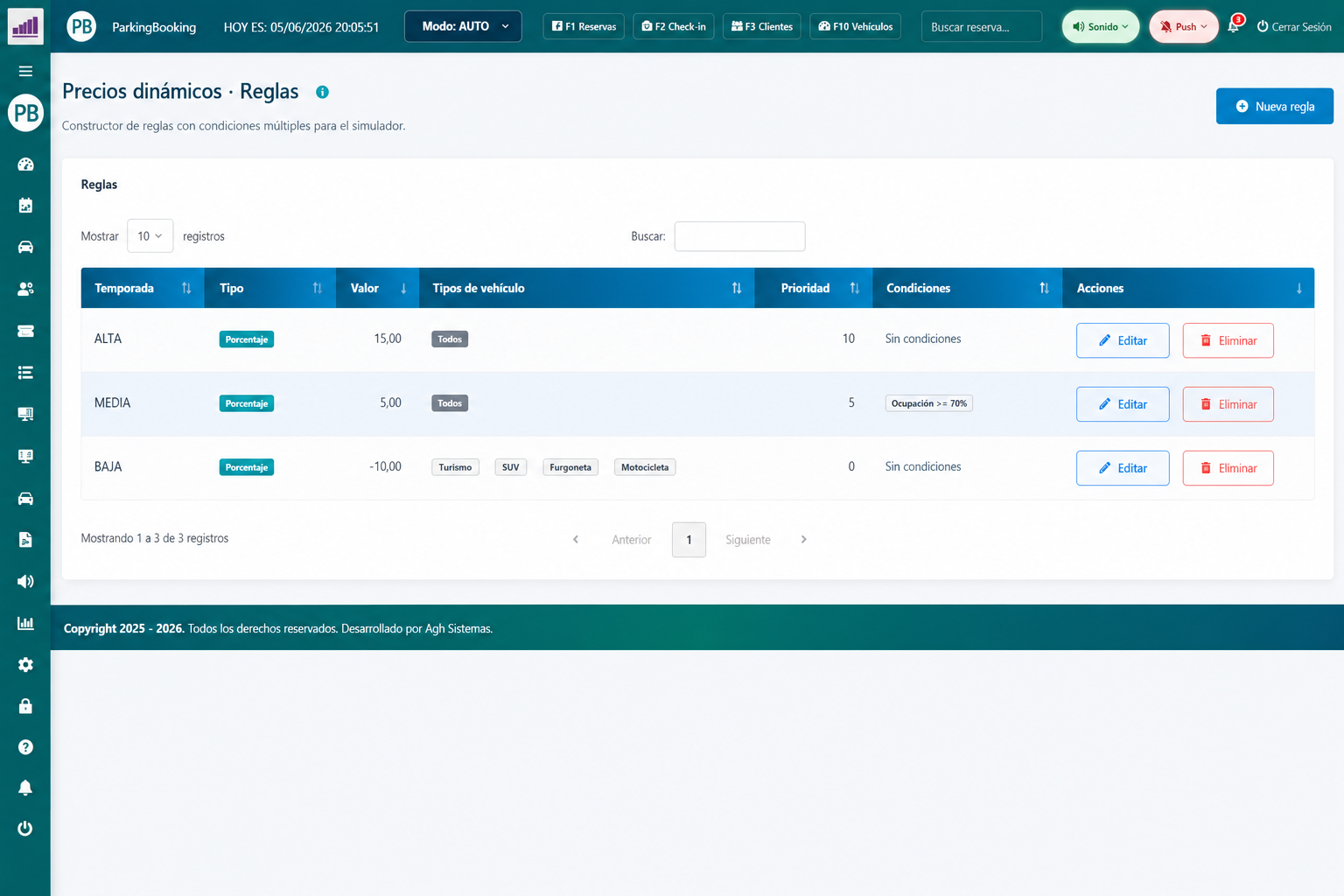Viewport: 1344px width, 896px height.
Task: Open F10 Vehículos shortcut
Action: 855,26
